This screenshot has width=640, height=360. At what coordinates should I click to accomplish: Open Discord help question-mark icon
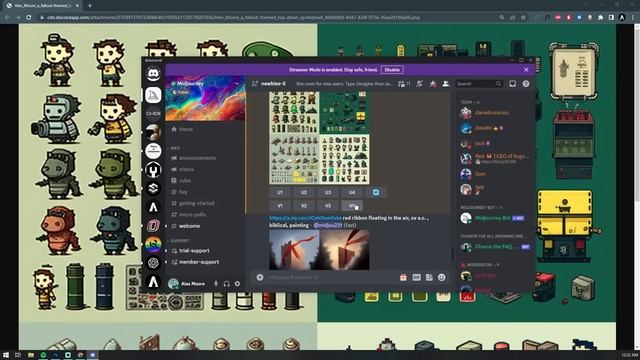(x=526, y=84)
